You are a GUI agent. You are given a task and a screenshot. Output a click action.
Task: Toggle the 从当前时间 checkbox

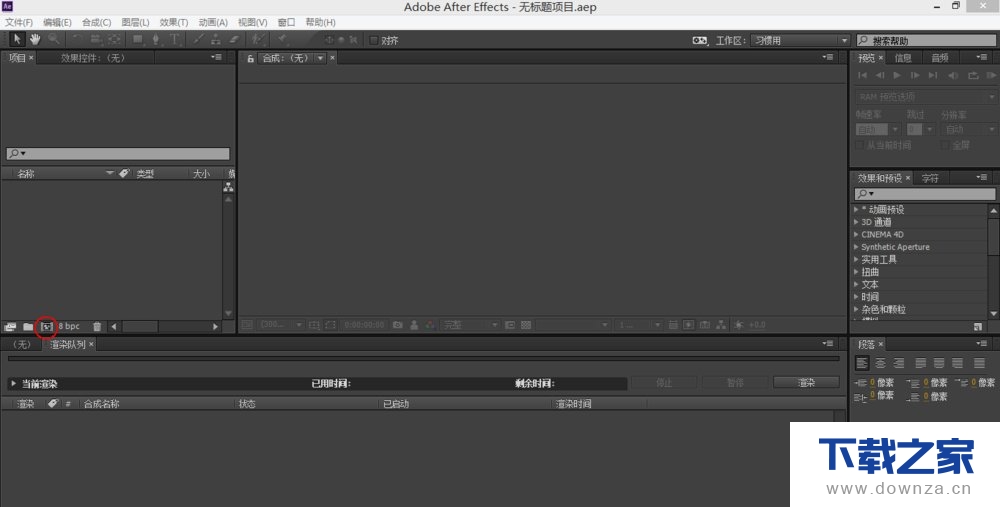pos(860,145)
